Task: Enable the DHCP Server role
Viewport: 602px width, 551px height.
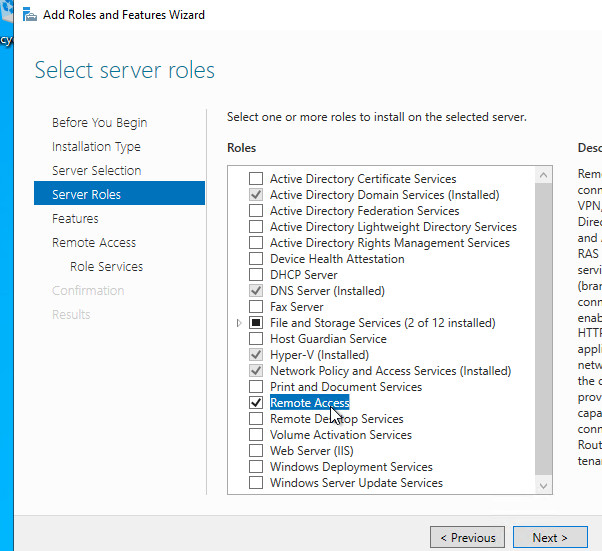Action: pos(256,275)
